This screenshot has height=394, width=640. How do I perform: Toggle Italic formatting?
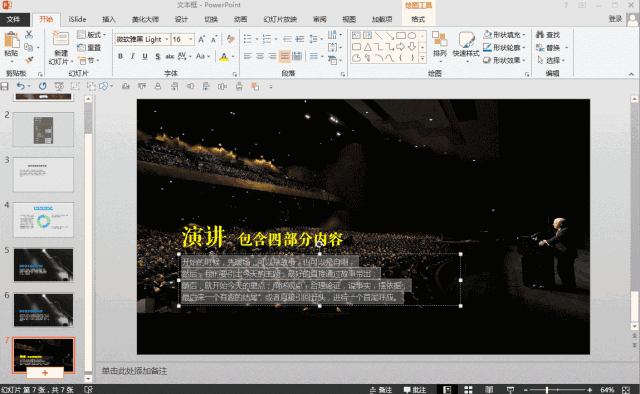(x=133, y=56)
